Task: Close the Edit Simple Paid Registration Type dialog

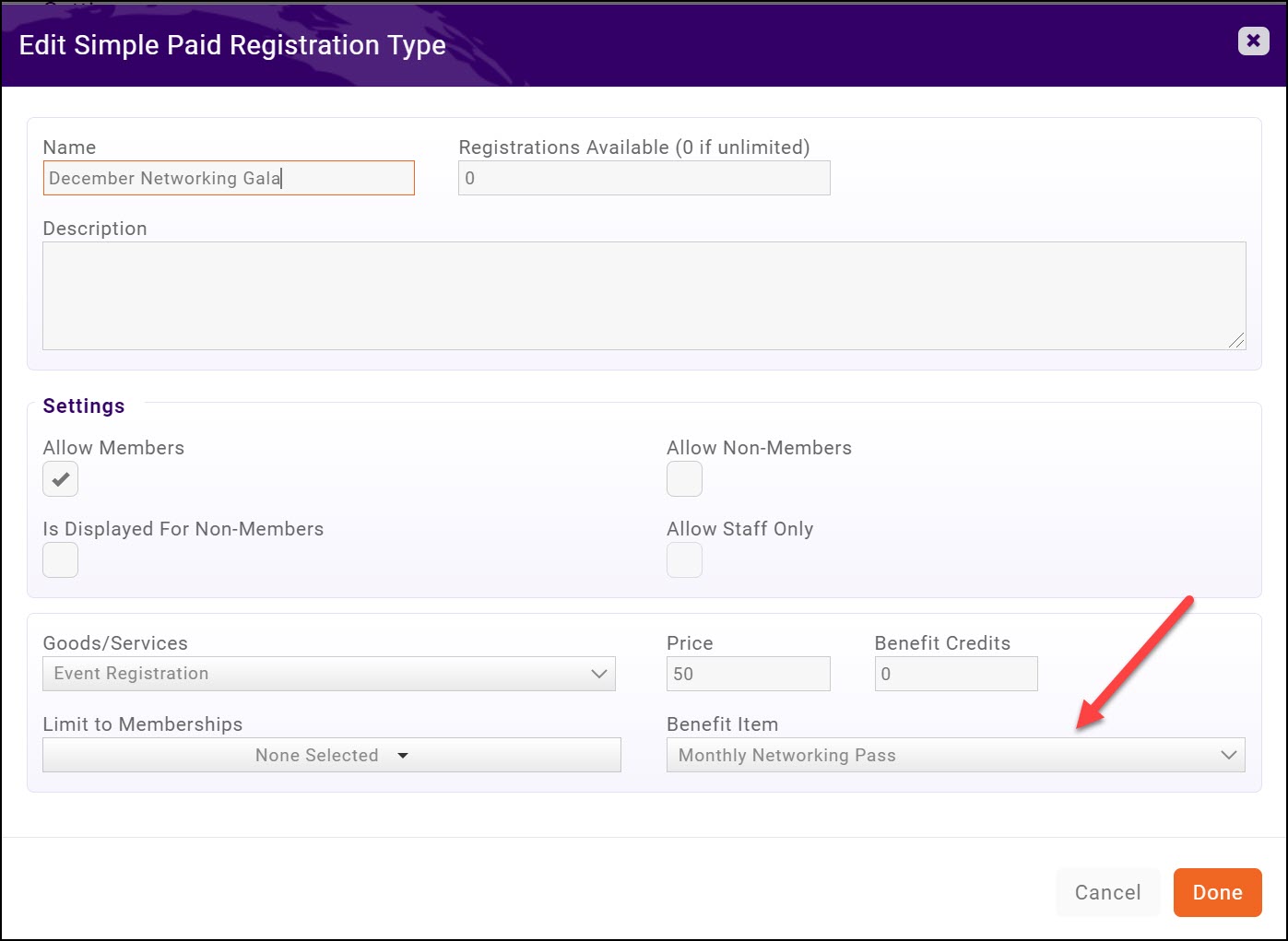Action: 1252,41
